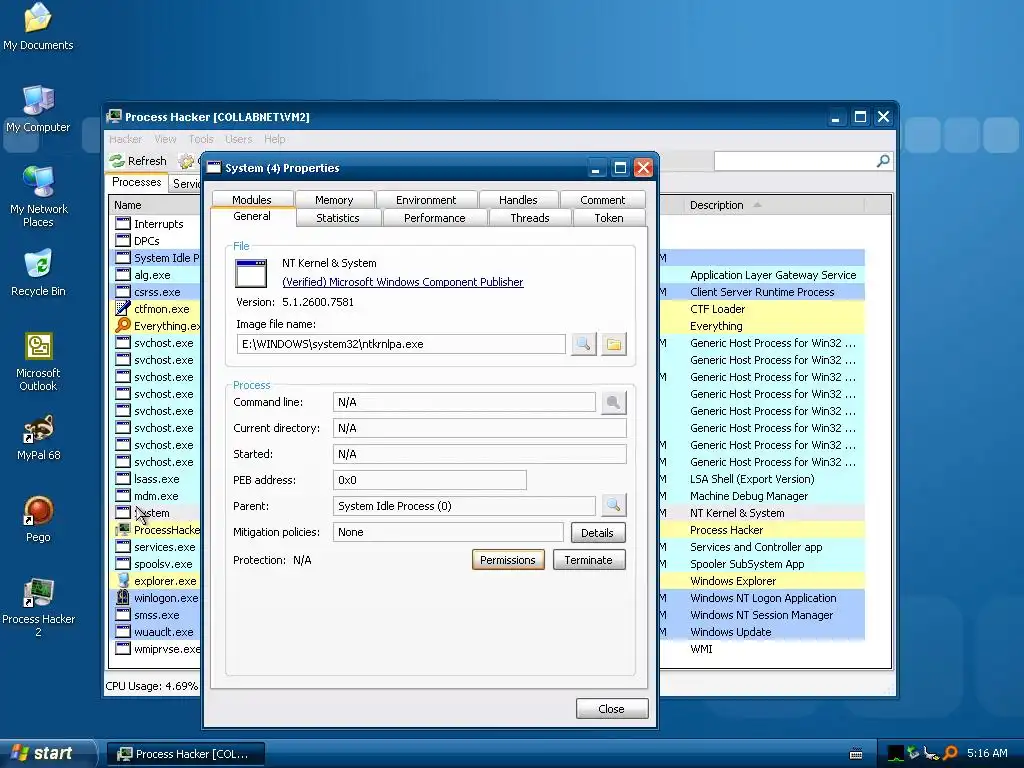Switch to the Comment tab
Viewport: 1024px width, 768px height.
tap(602, 200)
